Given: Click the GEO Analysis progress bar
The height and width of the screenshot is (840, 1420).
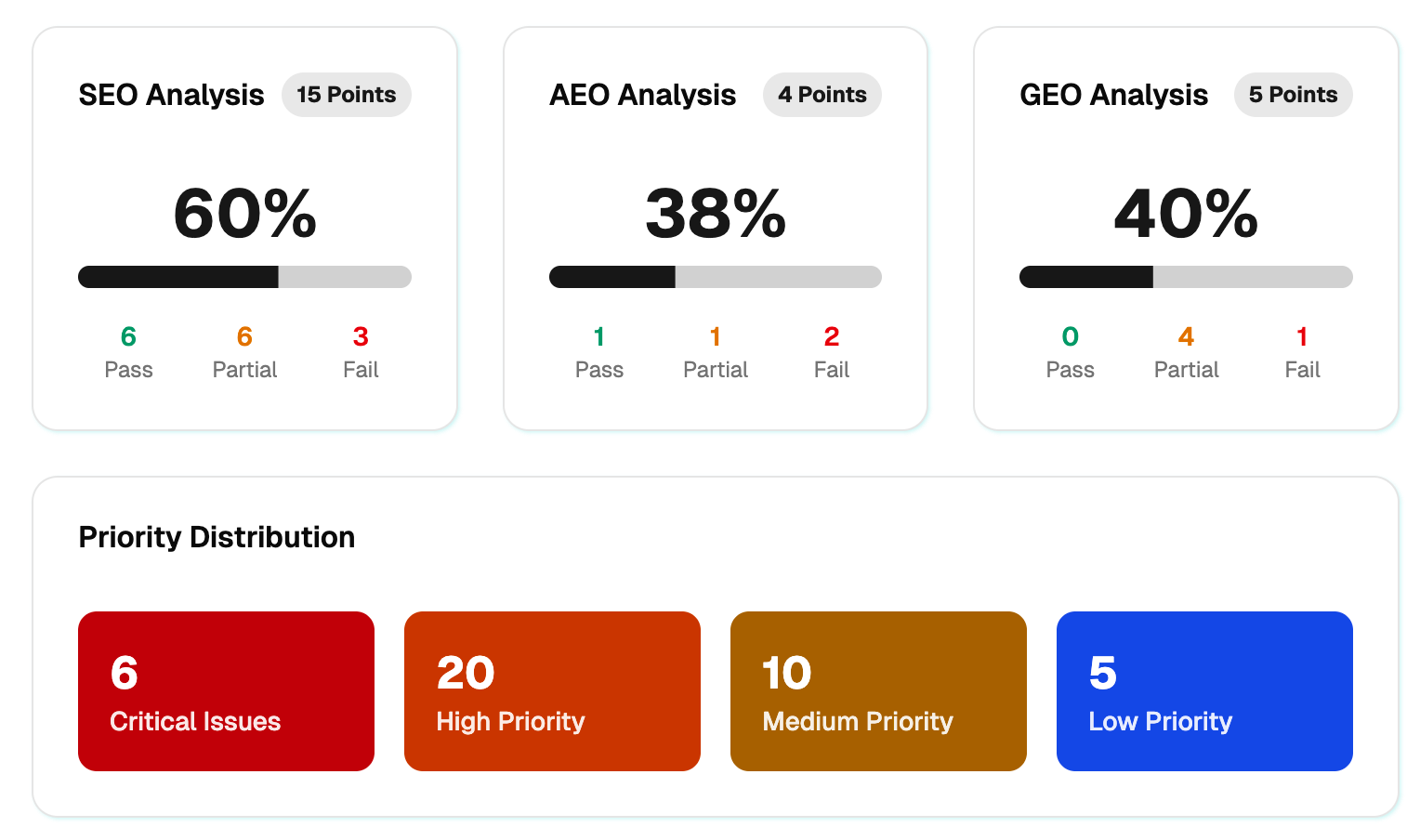Looking at the screenshot, I should (1186, 277).
